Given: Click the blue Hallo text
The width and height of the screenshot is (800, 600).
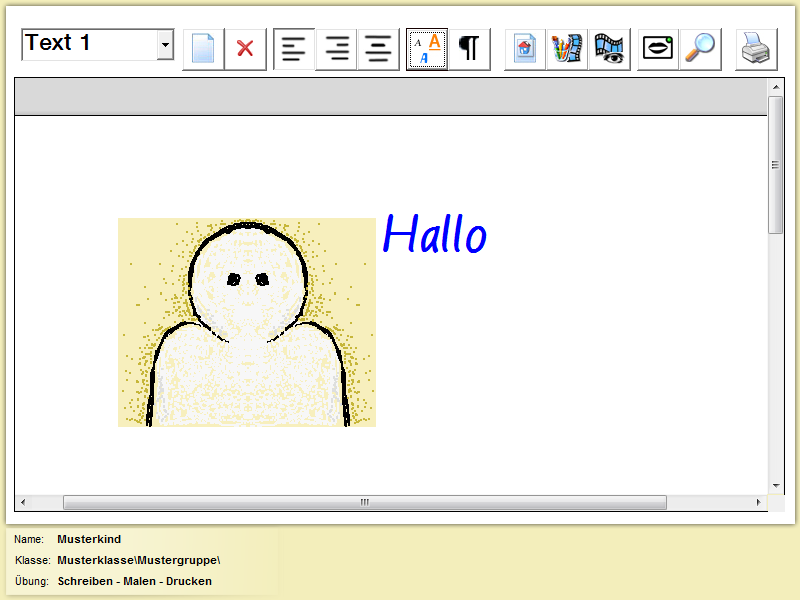Looking at the screenshot, I should [x=434, y=236].
